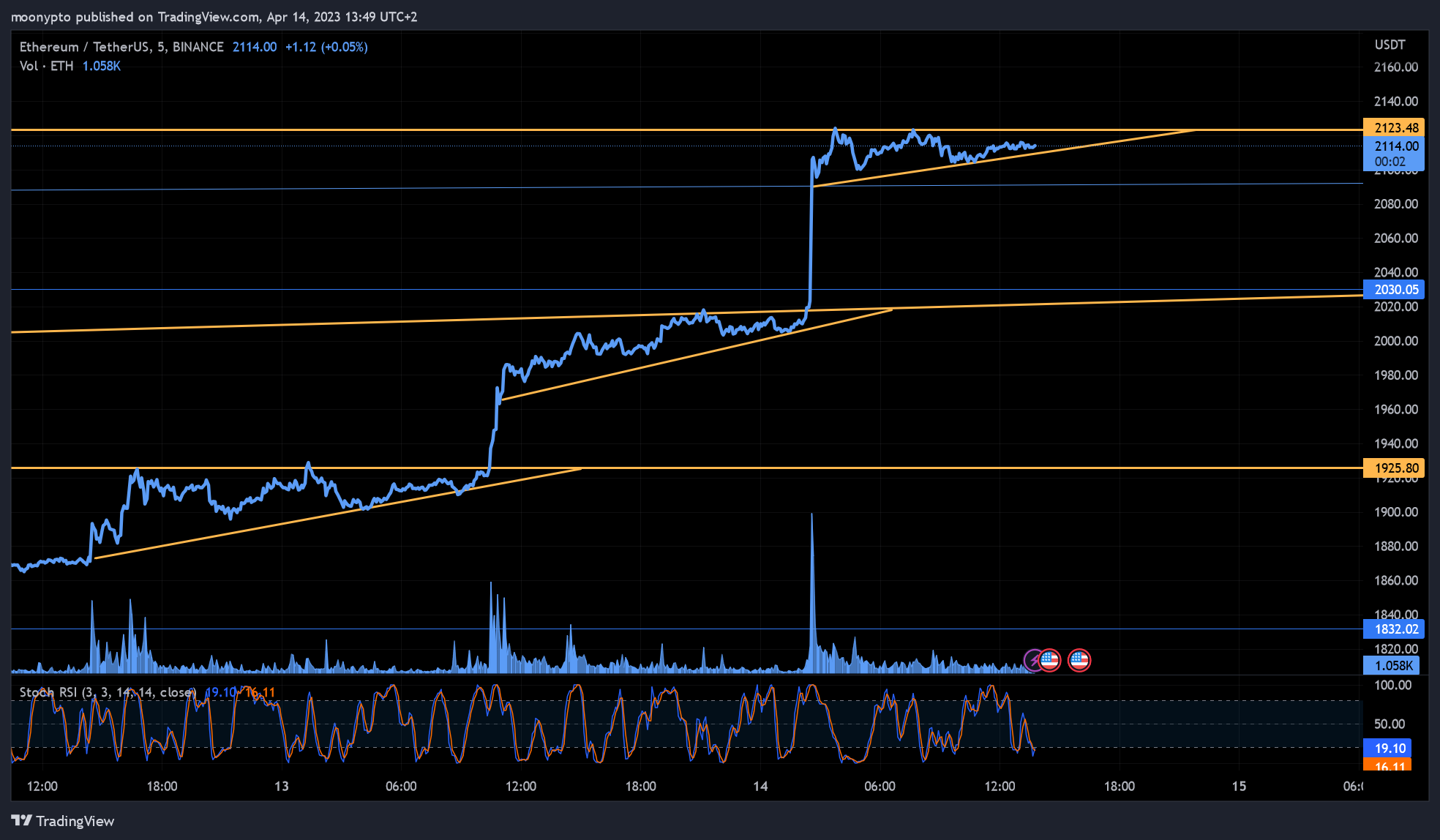Open the standalone US flag economic event icon
1440x840 pixels.
click(x=1079, y=661)
